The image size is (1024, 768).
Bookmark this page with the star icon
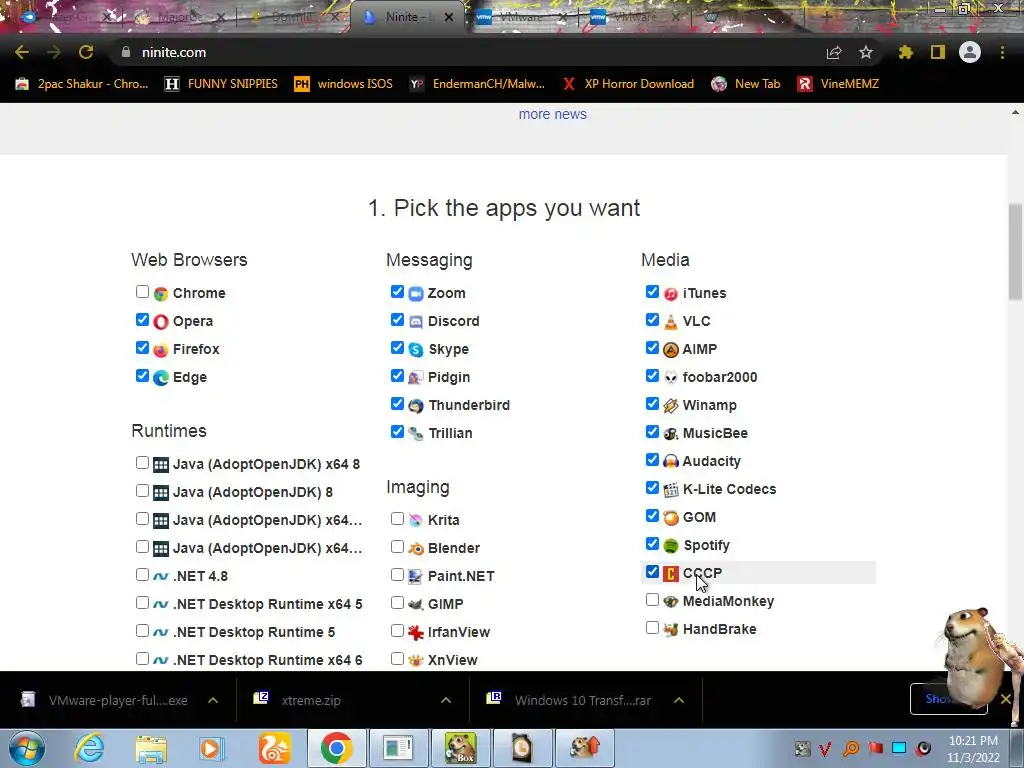[x=866, y=52]
